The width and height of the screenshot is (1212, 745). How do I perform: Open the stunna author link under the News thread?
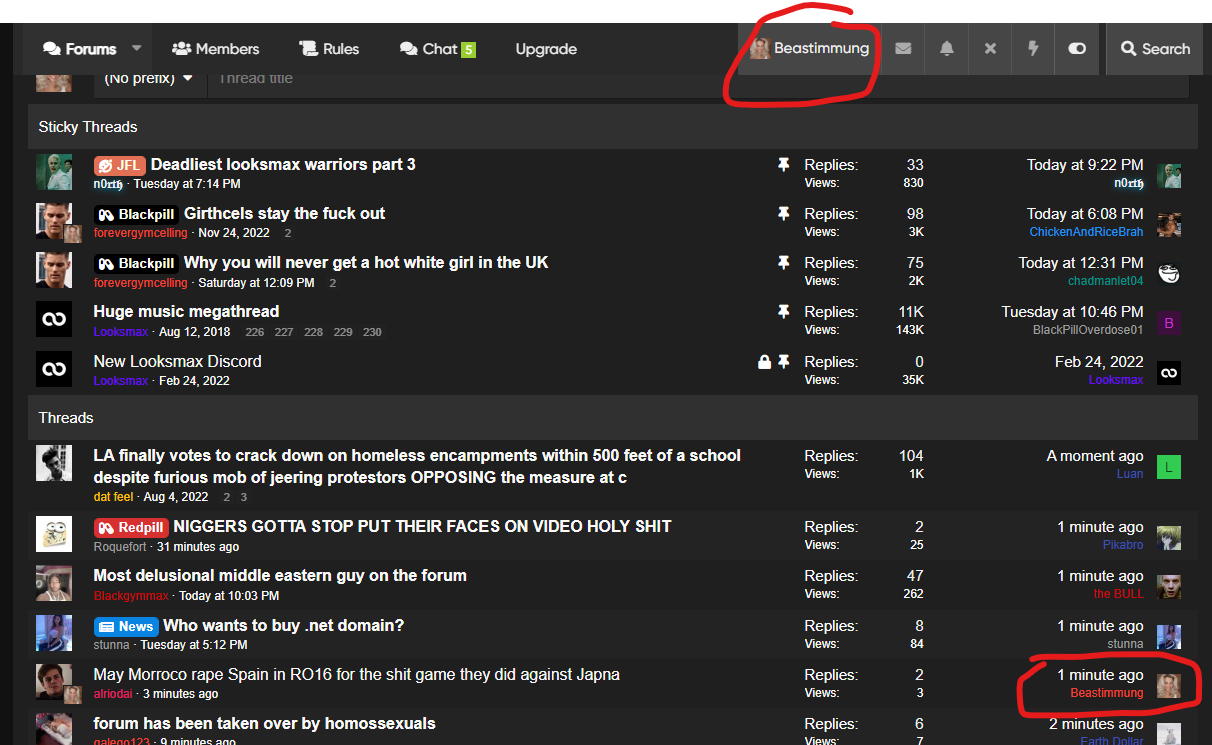click(112, 645)
